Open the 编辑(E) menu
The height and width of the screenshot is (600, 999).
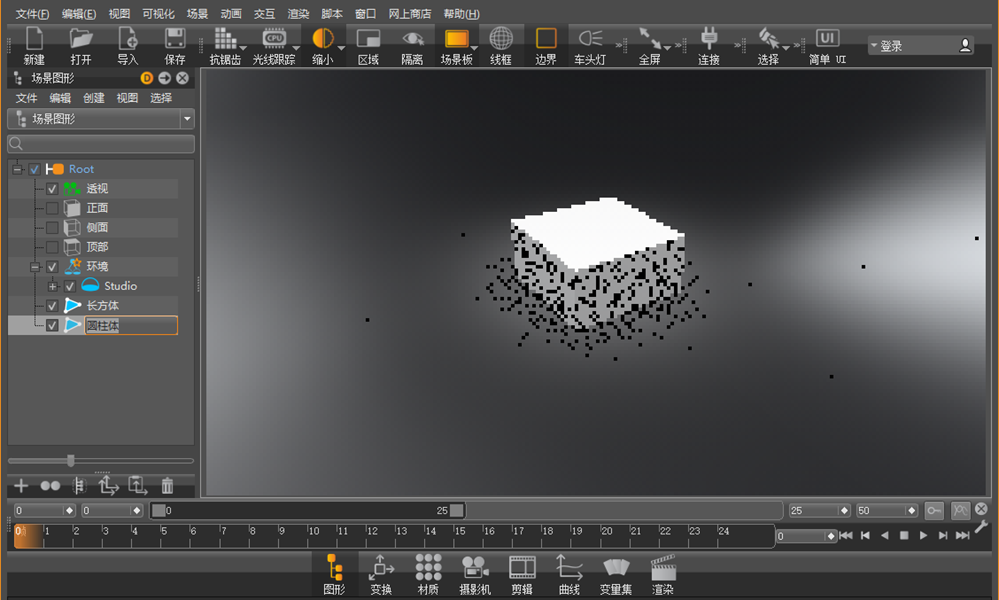pos(78,13)
